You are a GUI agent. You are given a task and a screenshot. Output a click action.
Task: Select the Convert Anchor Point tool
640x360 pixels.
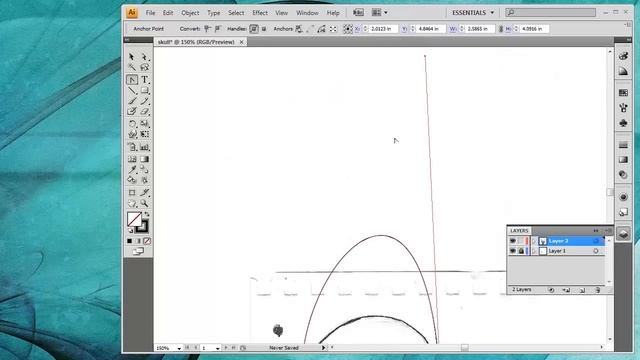pos(132,80)
